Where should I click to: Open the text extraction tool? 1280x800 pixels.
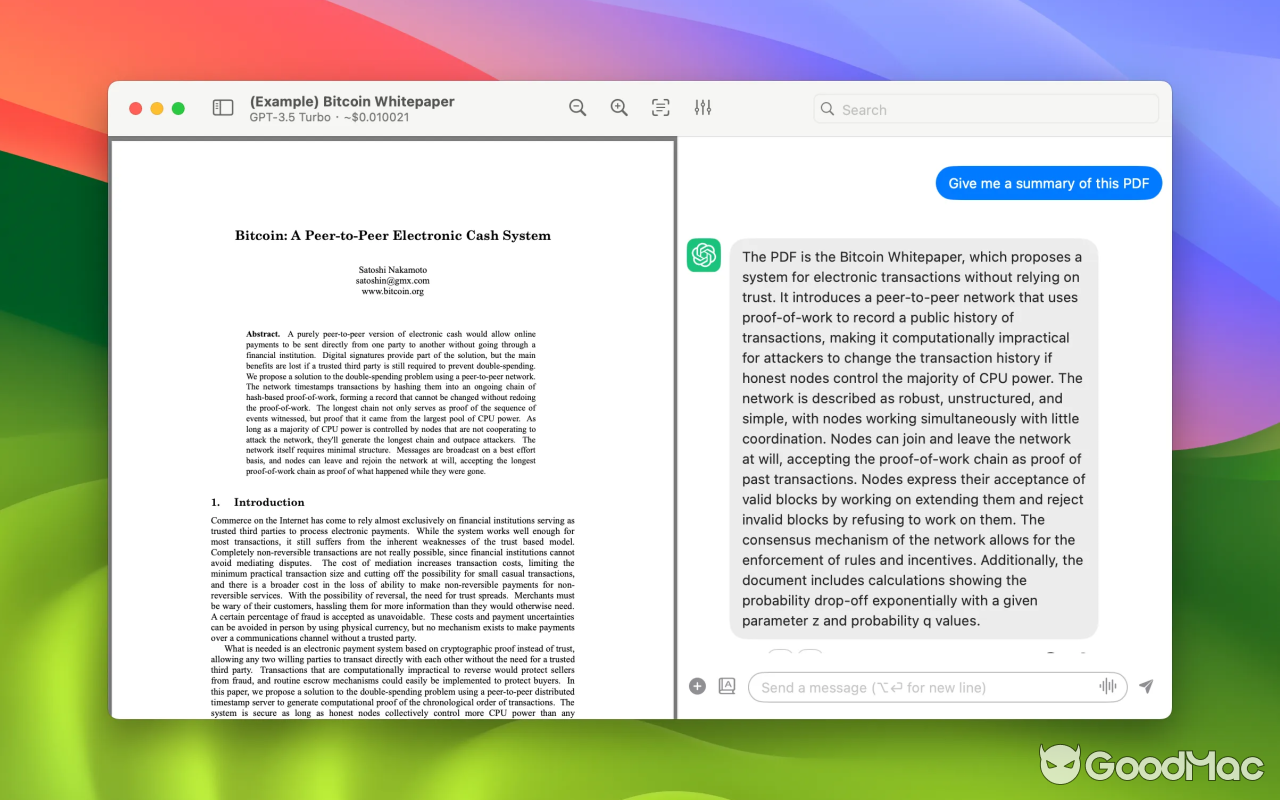(660, 107)
